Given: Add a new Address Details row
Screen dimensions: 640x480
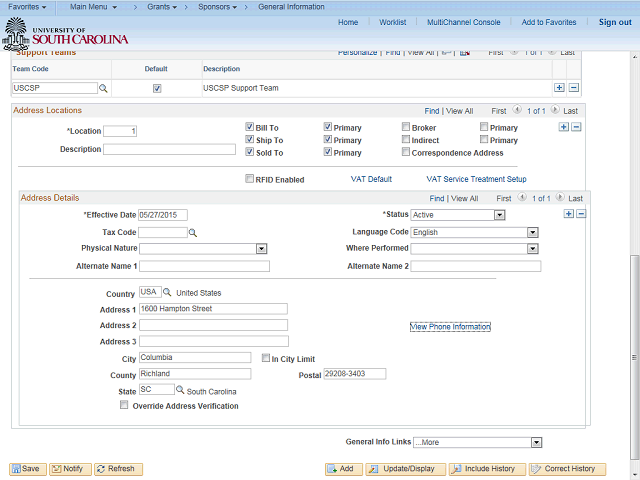Looking at the screenshot, I should click(569, 214).
